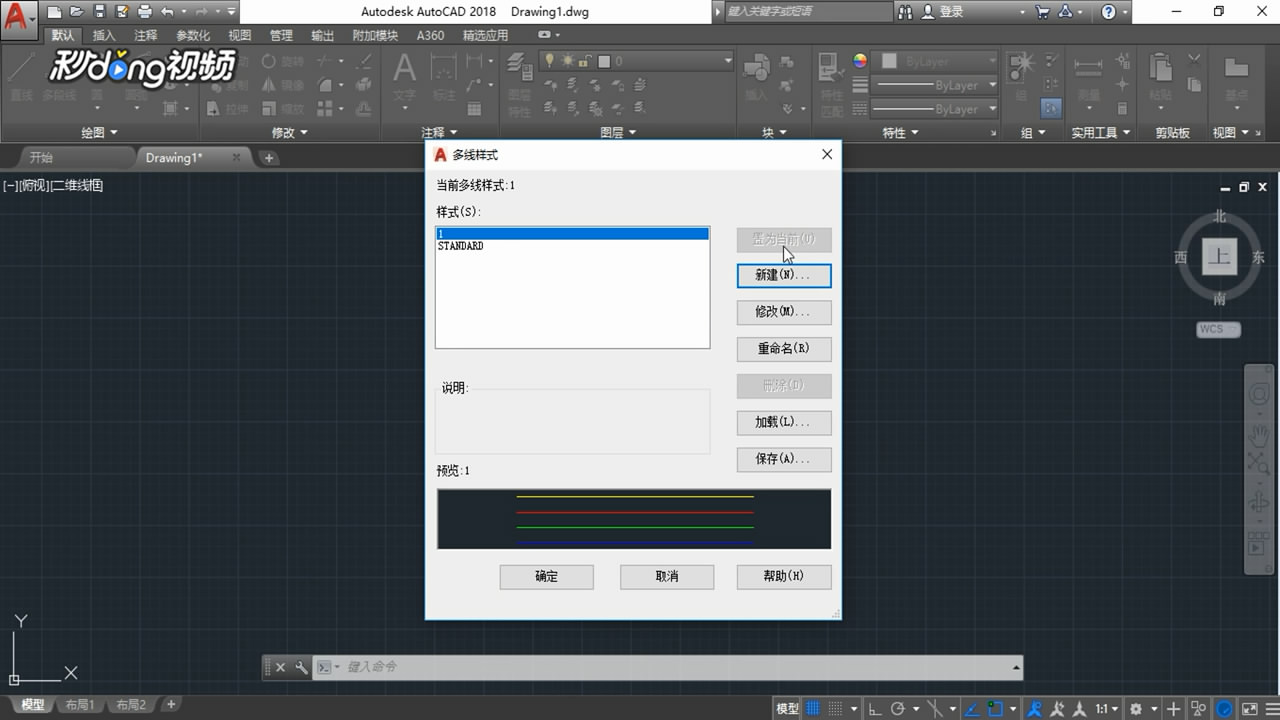
Task: Click the 登录 sign-in button
Action: tap(943, 12)
